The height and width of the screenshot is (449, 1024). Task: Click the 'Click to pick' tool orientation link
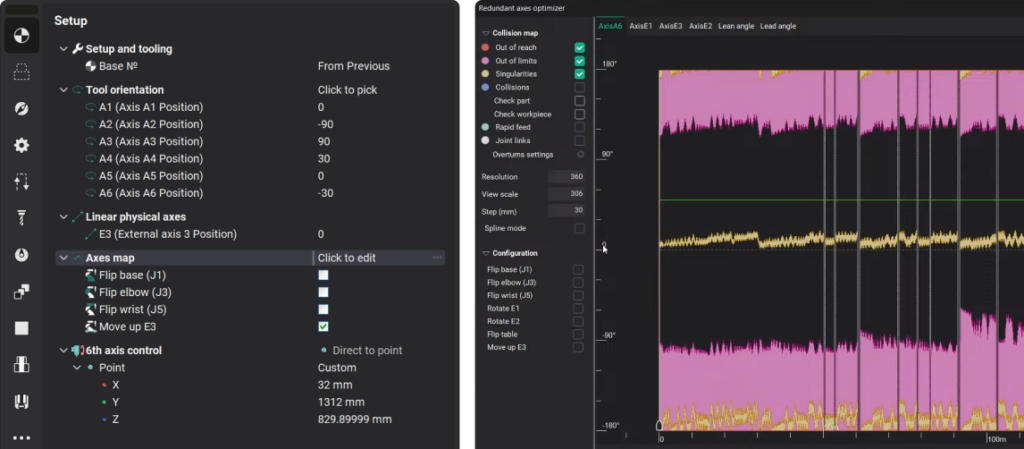pos(348,90)
